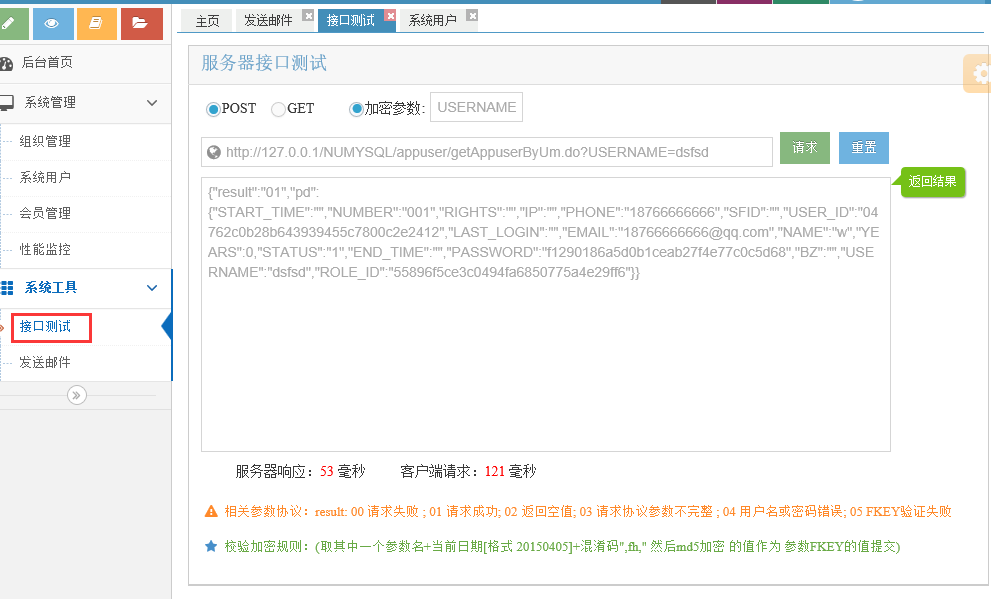Click the 相关参数协议 result code text
This screenshot has height=599, width=991.
click(588, 512)
